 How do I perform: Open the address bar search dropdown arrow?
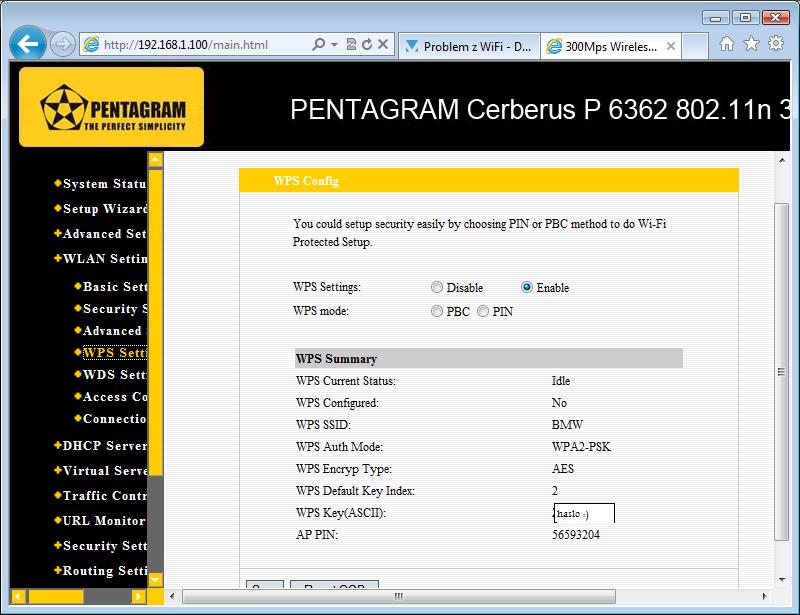click(335, 44)
